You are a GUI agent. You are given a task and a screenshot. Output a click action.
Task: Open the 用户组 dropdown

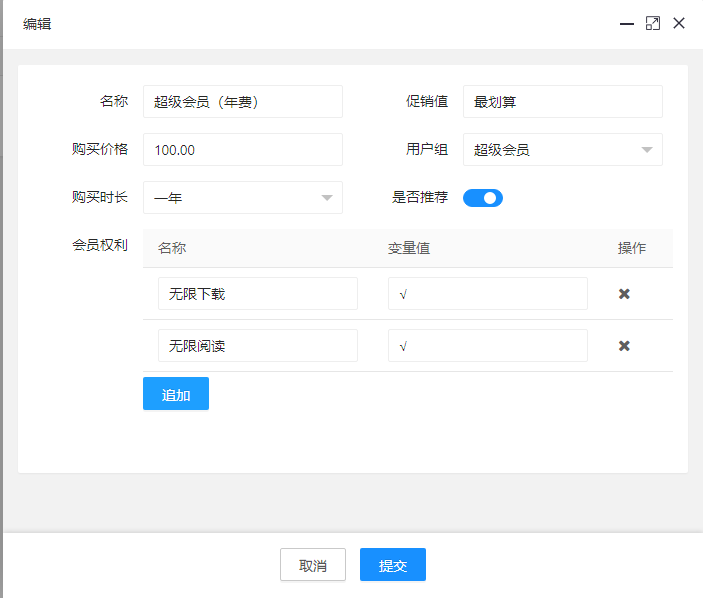coord(562,150)
